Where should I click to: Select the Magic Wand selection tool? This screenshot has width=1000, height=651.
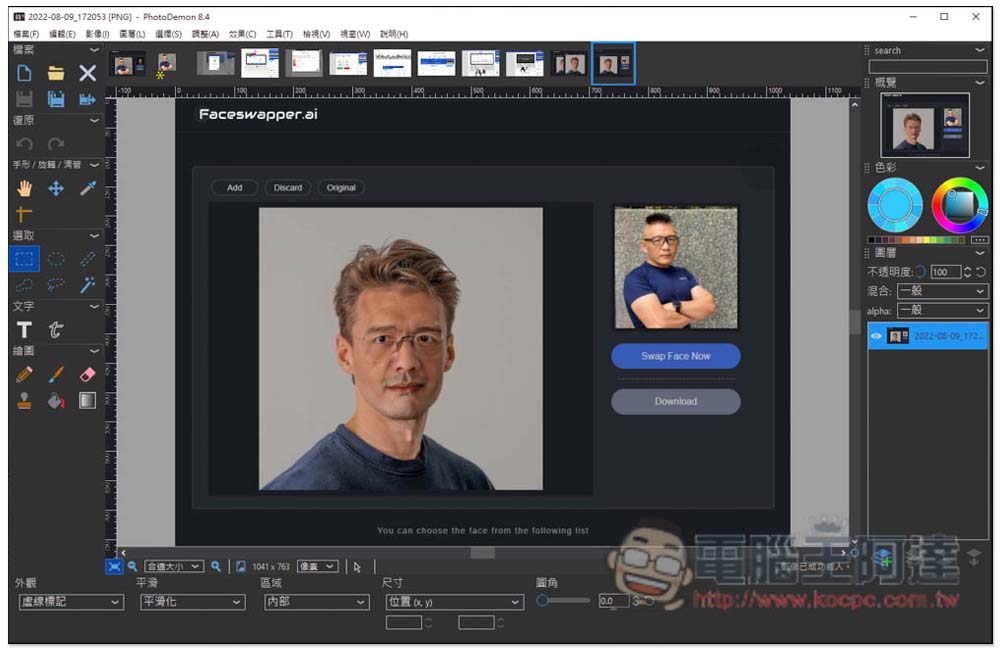(88, 285)
